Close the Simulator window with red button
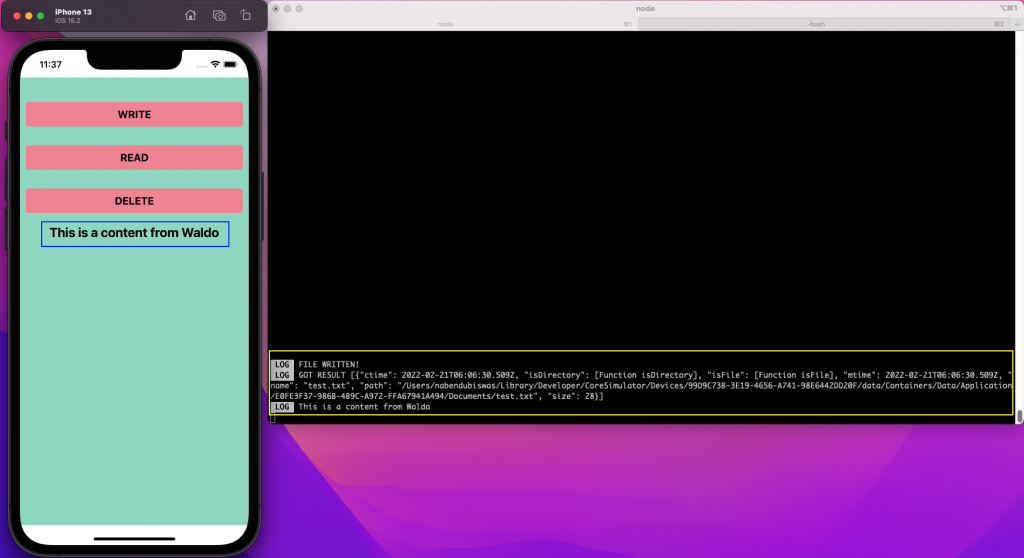1024x558 pixels. (x=17, y=16)
